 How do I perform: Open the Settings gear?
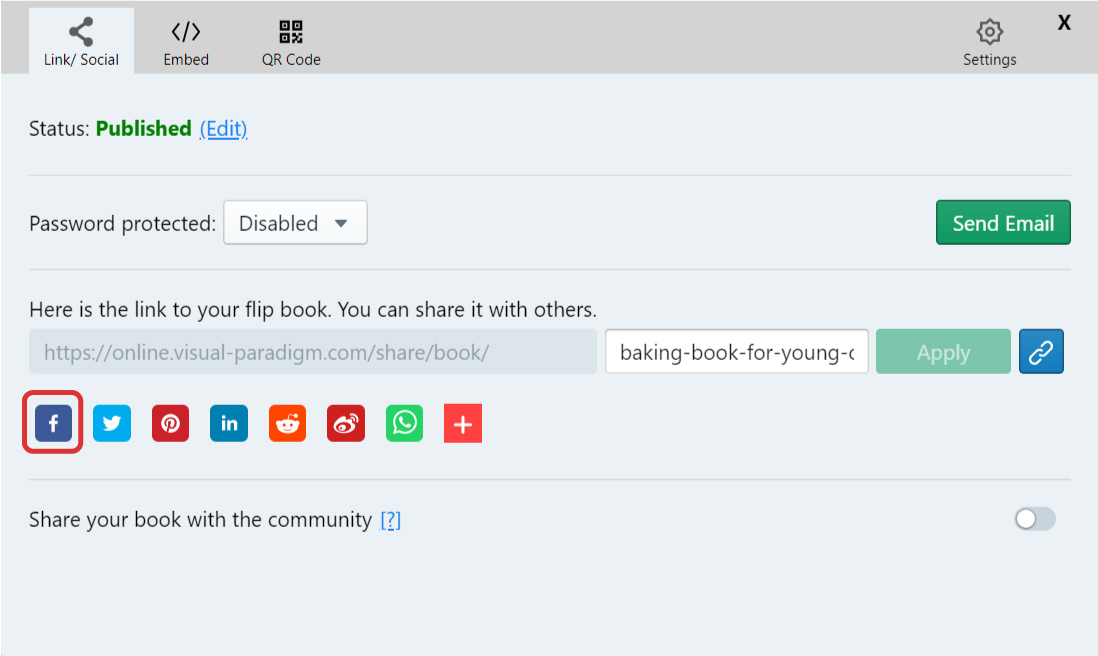pos(989,42)
